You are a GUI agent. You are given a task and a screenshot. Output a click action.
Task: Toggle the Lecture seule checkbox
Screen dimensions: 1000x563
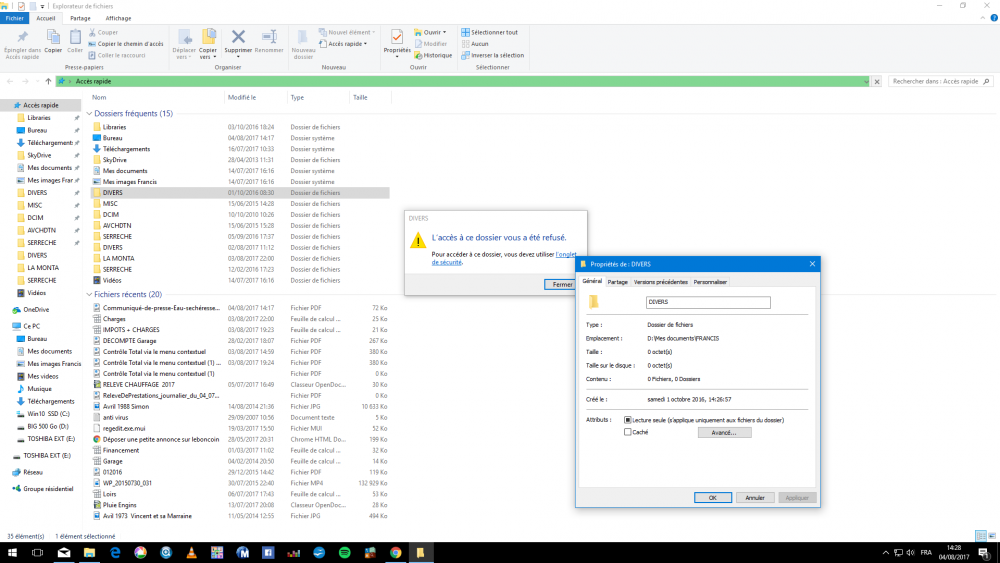(x=628, y=420)
